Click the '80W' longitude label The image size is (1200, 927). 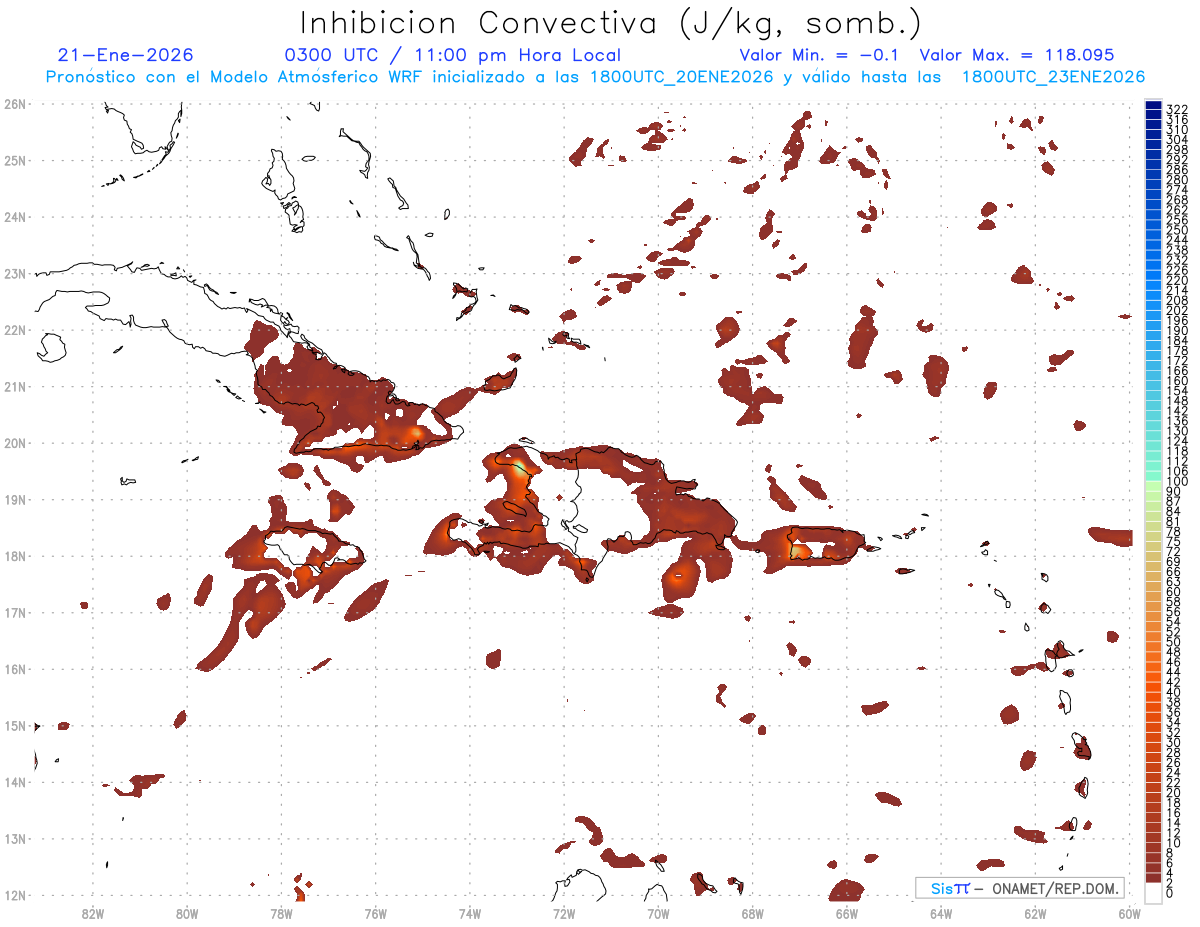pos(186,913)
